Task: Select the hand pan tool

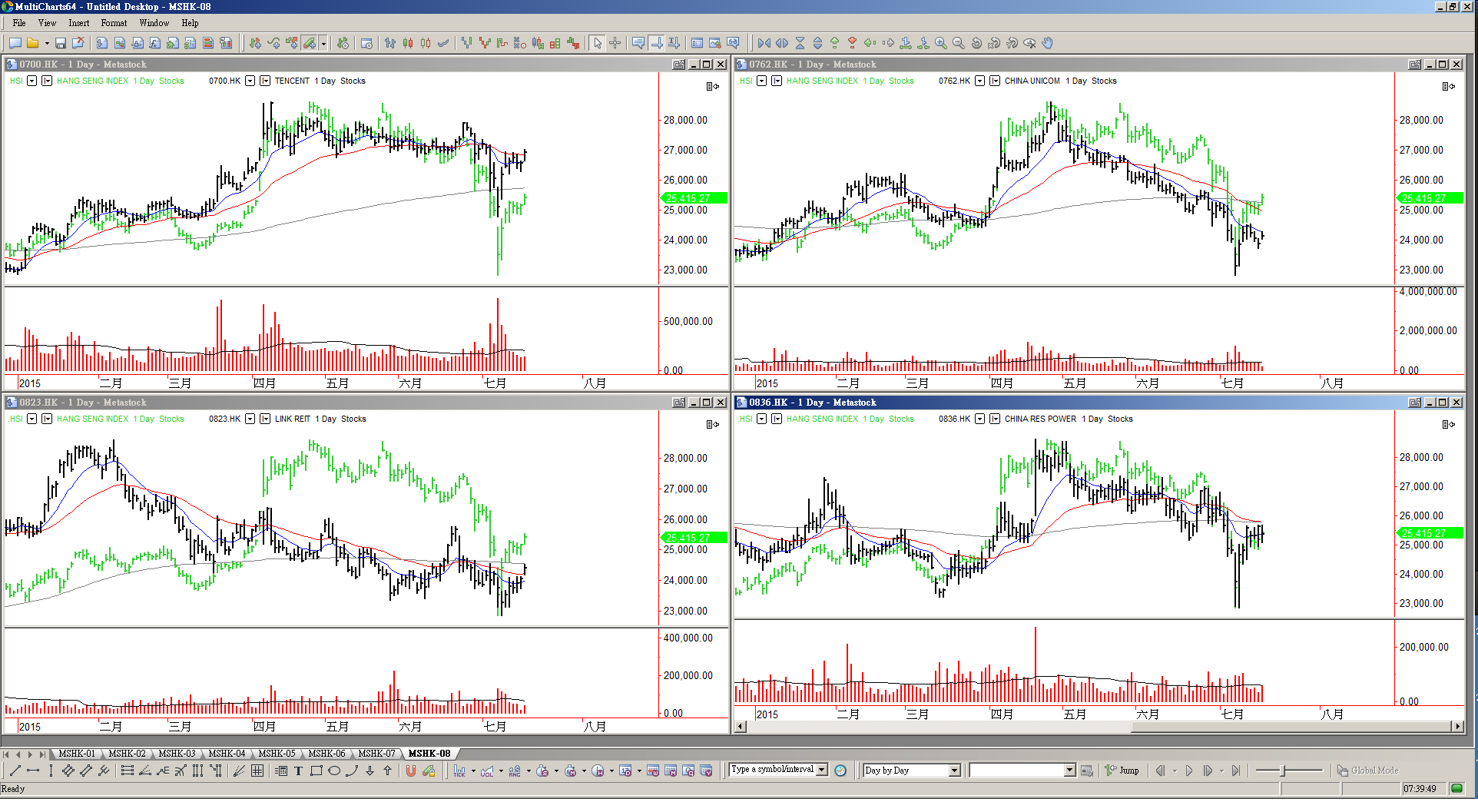Action: pyautogui.click(x=1047, y=44)
